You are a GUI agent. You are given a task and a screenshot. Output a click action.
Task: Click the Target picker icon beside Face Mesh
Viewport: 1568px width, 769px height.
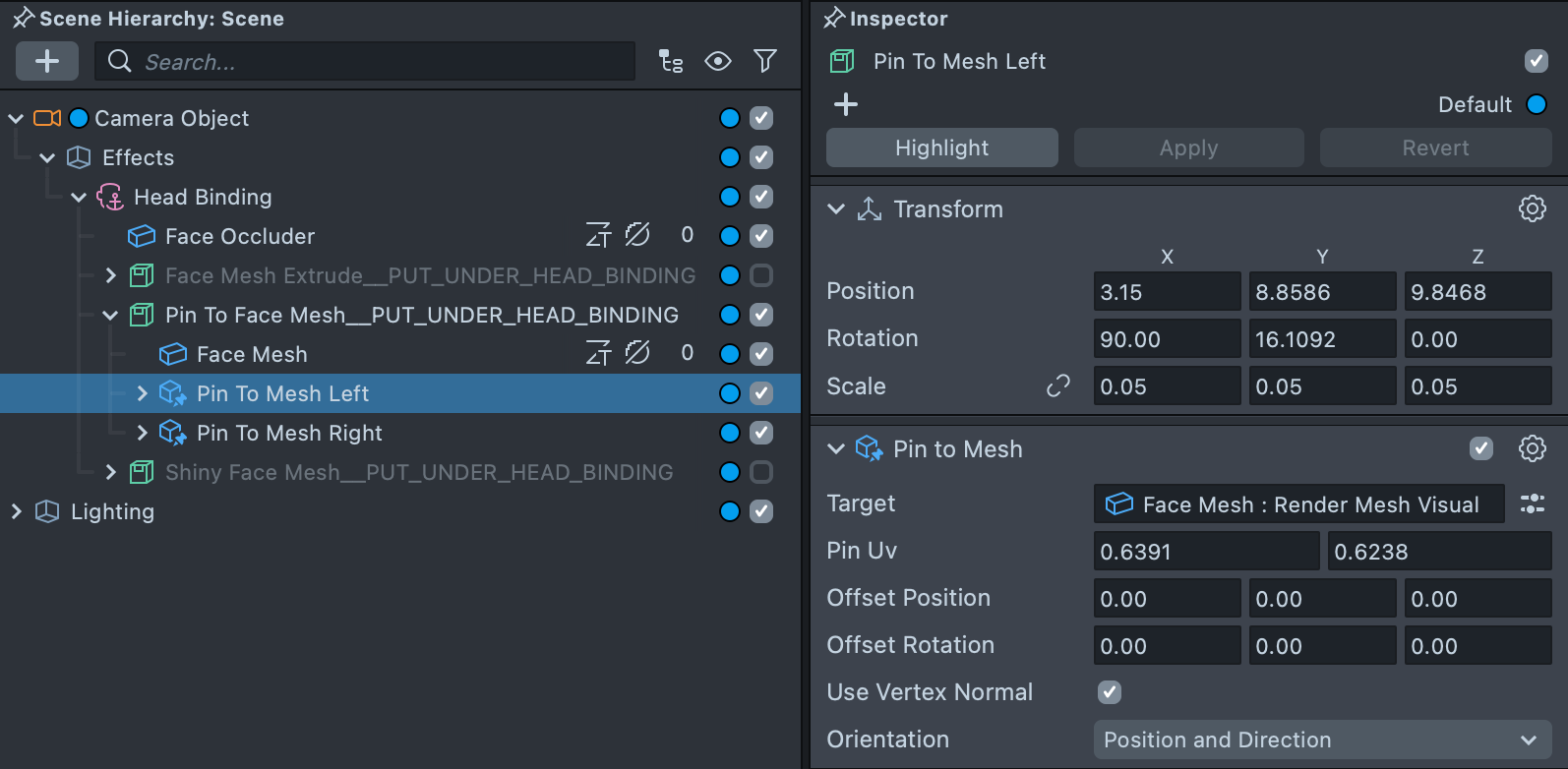click(1532, 503)
